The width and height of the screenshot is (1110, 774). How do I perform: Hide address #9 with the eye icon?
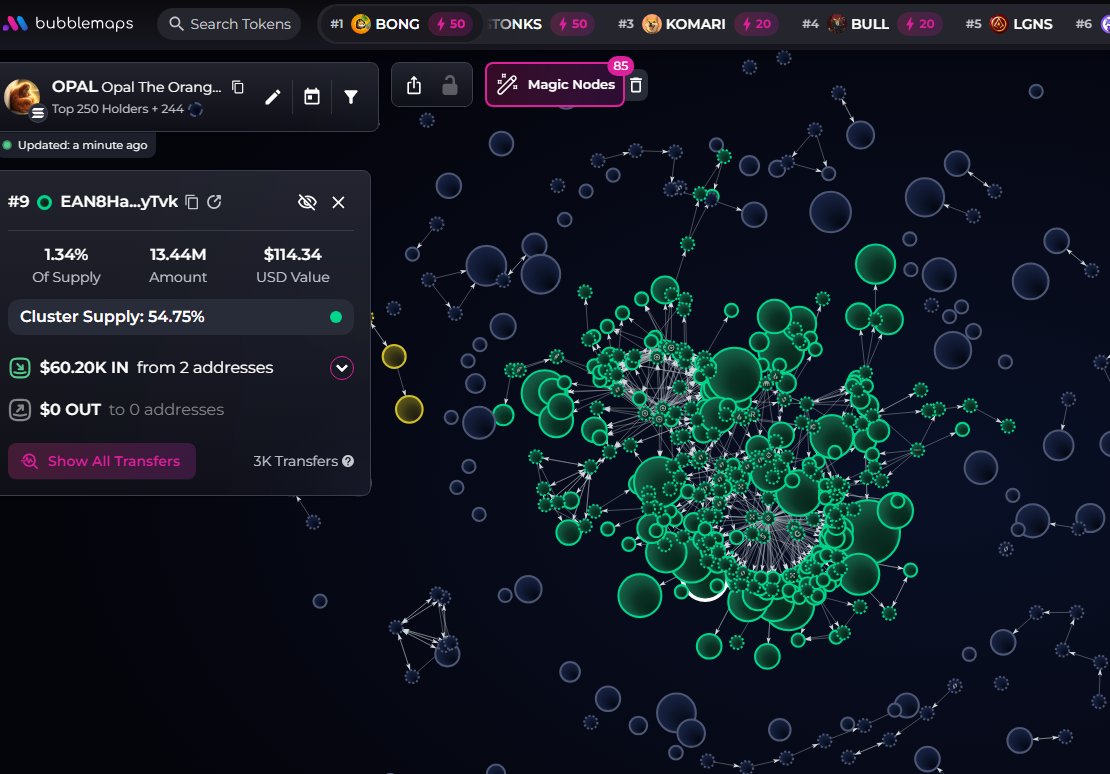[x=307, y=202]
